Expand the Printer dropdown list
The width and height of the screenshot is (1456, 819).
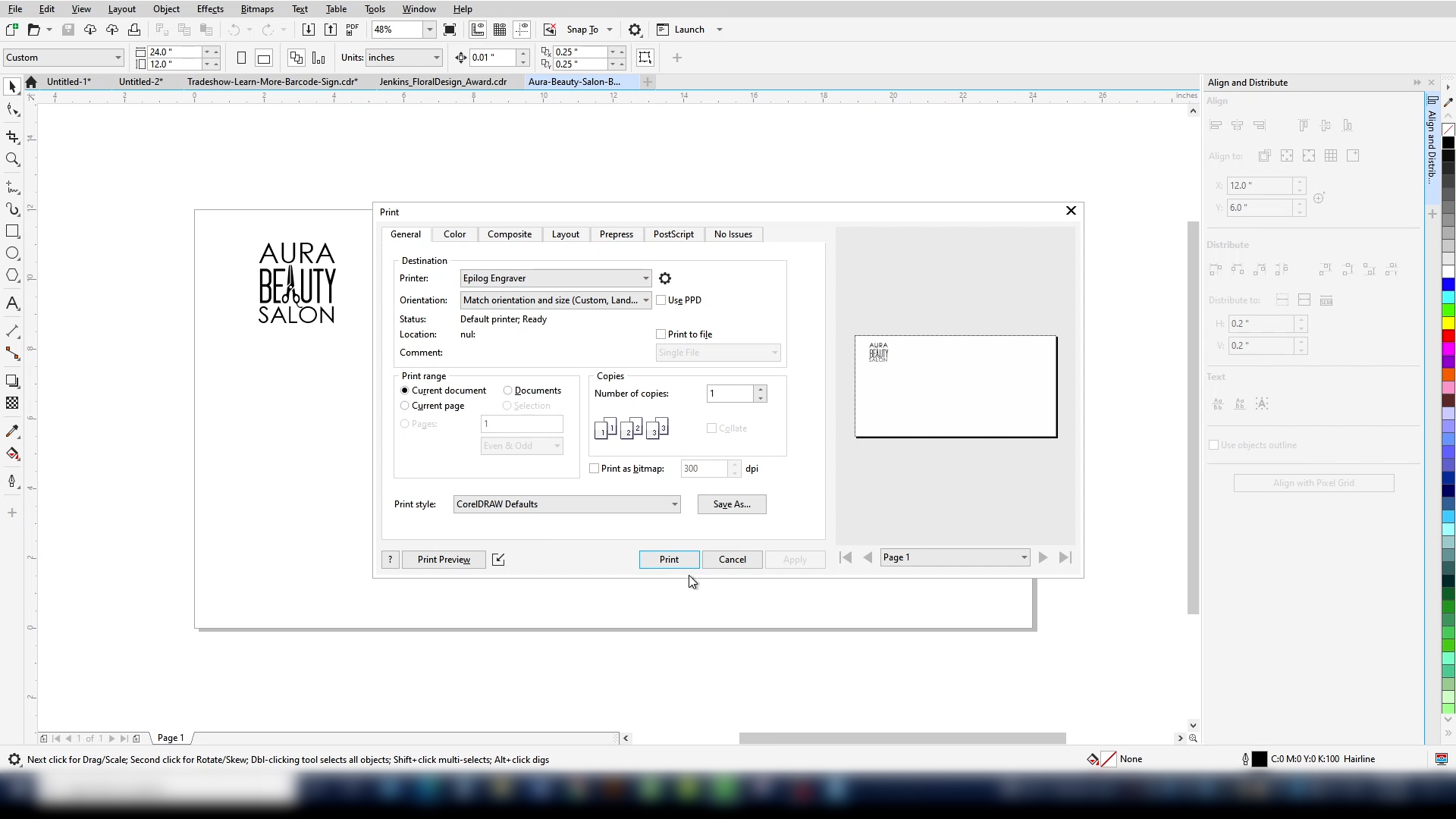(x=645, y=278)
